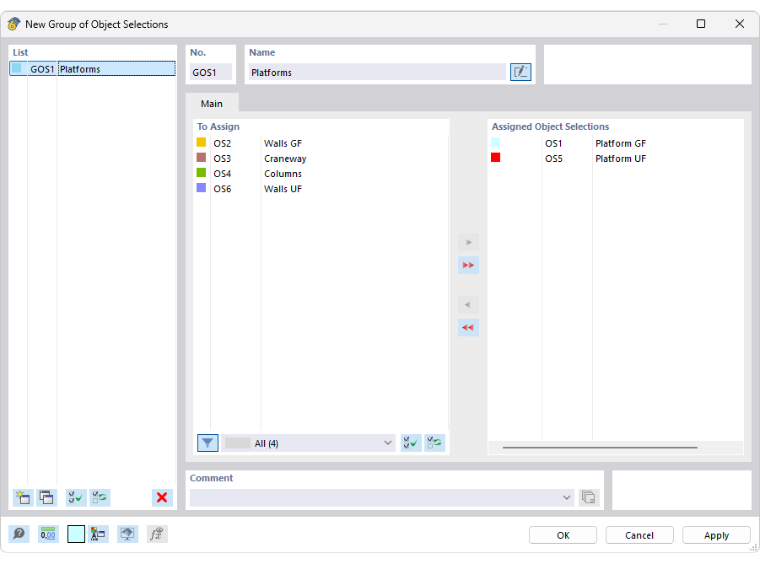This screenshot has height=563, width=760.
Task: Click invert selection icon under the List panel
Action: tap(100, 498)
